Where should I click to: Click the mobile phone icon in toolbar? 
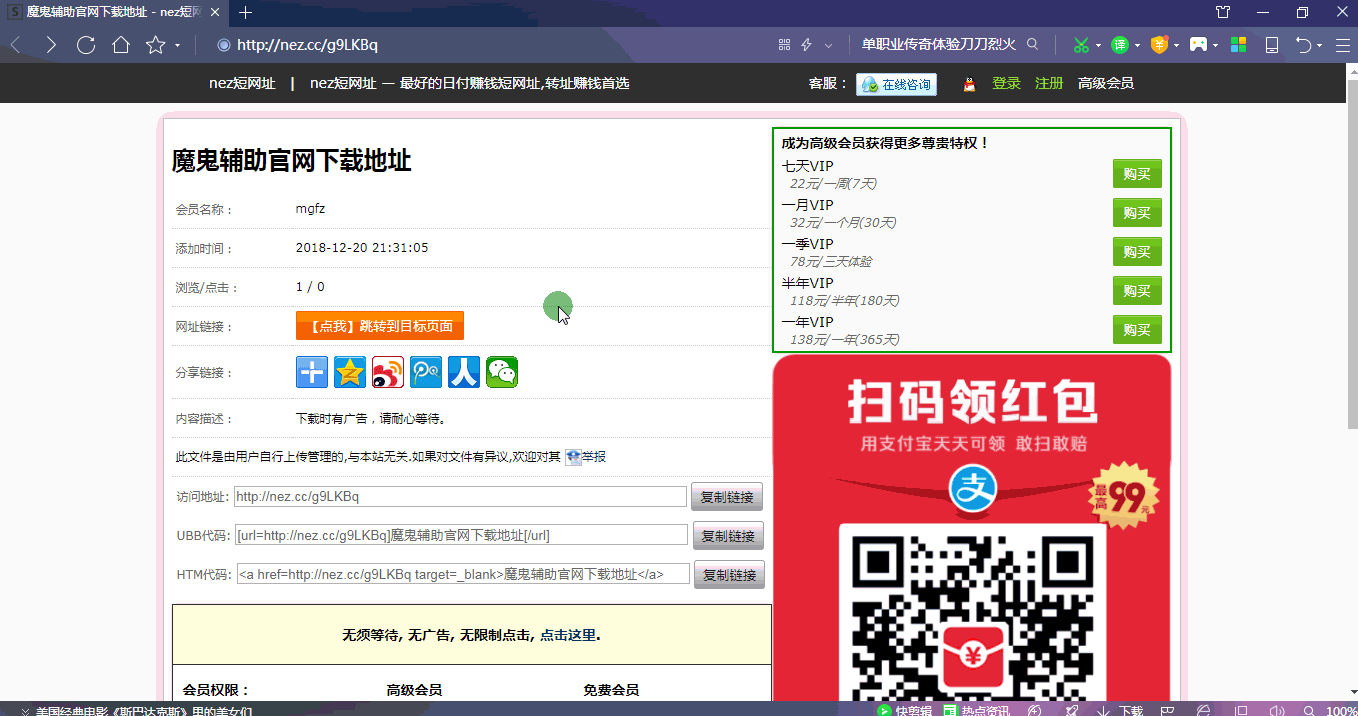tap(1272, 45)
